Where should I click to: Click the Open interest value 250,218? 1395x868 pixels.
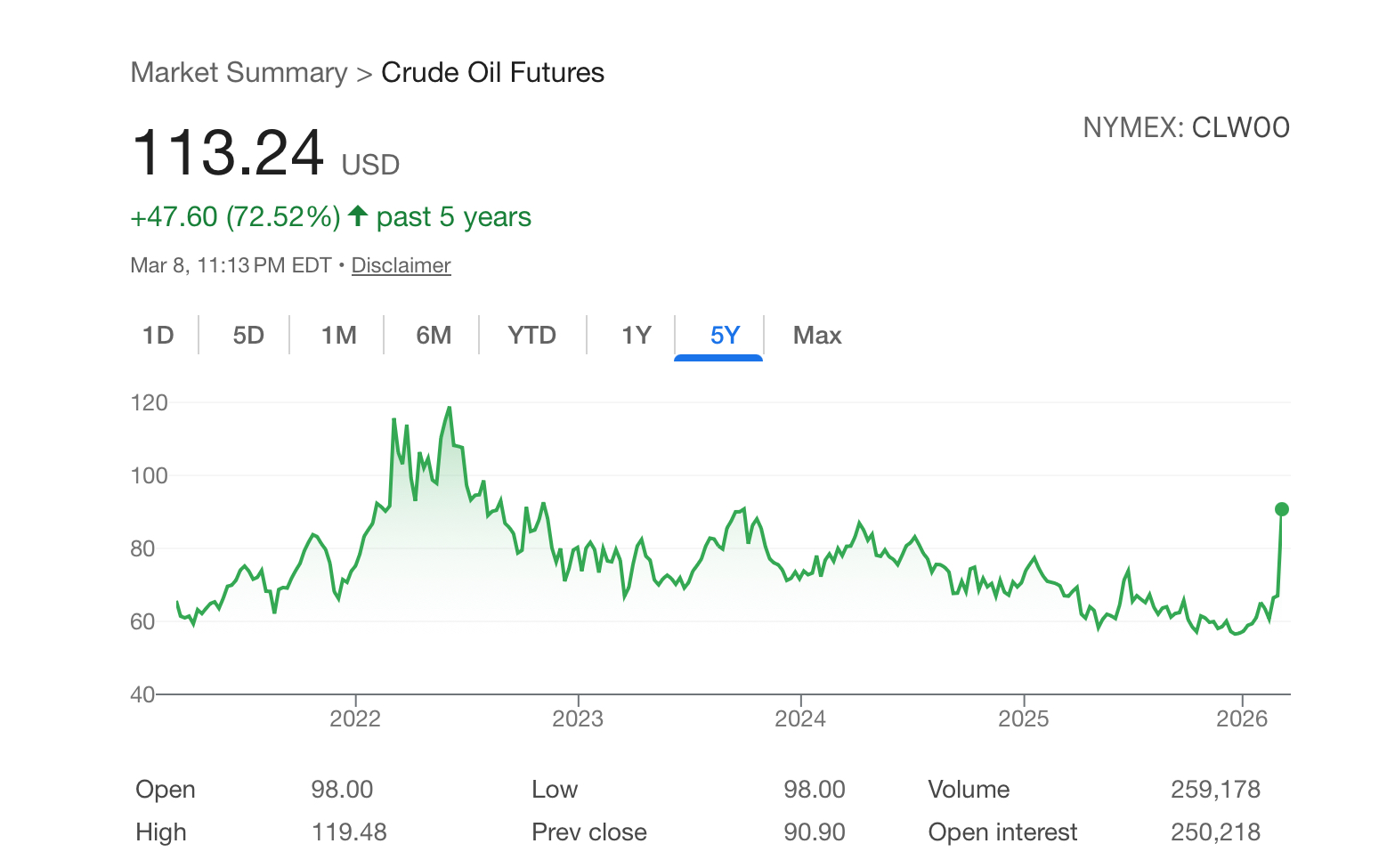point(1215,832)
